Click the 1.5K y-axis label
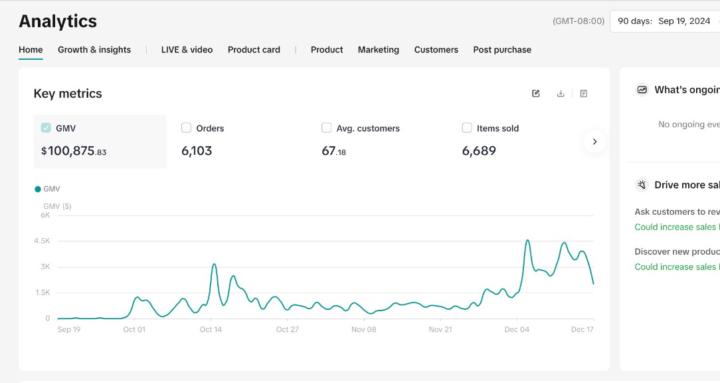Image resolution: width=720 pixels, height=383 pixels. pyautogui.click(x=43, y=293)
